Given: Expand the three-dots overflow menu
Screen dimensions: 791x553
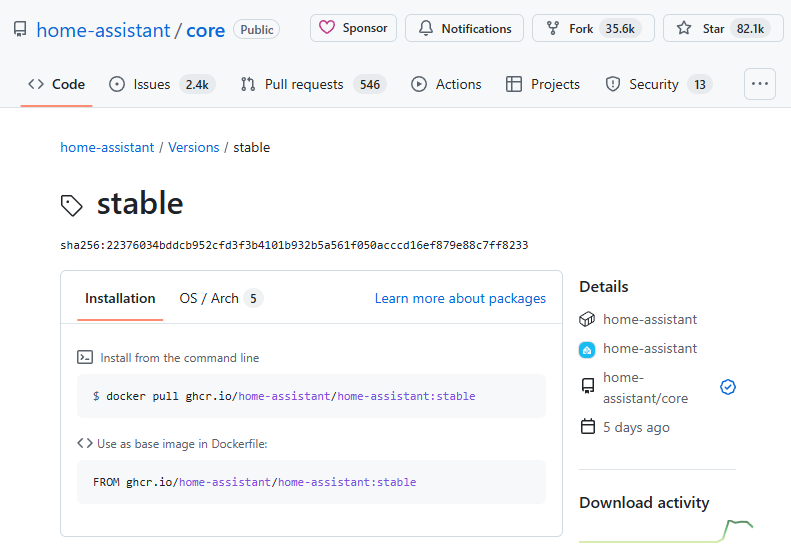Looking at the screenshot, I should click(760, 84).
